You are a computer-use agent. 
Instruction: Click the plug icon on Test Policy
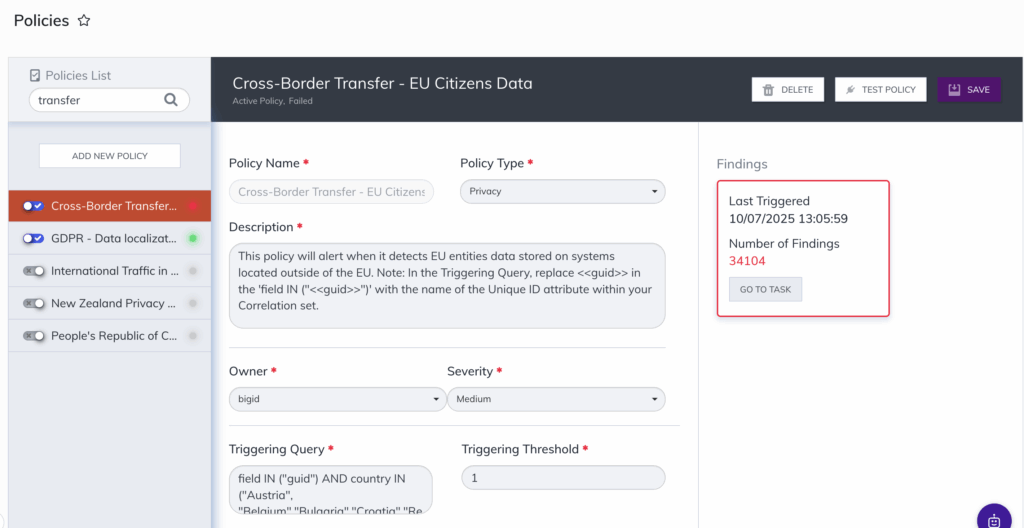tap(849, 90)
